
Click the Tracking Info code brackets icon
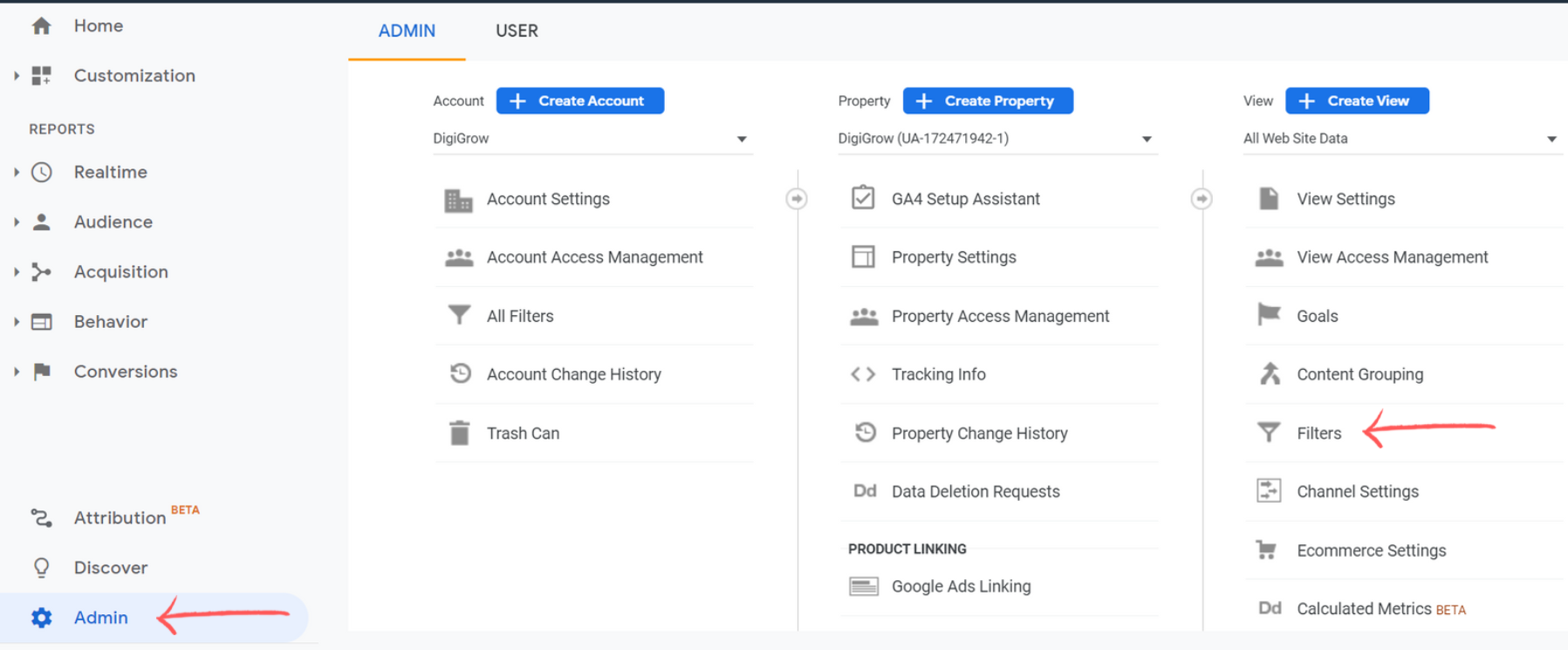coord(863,374)
